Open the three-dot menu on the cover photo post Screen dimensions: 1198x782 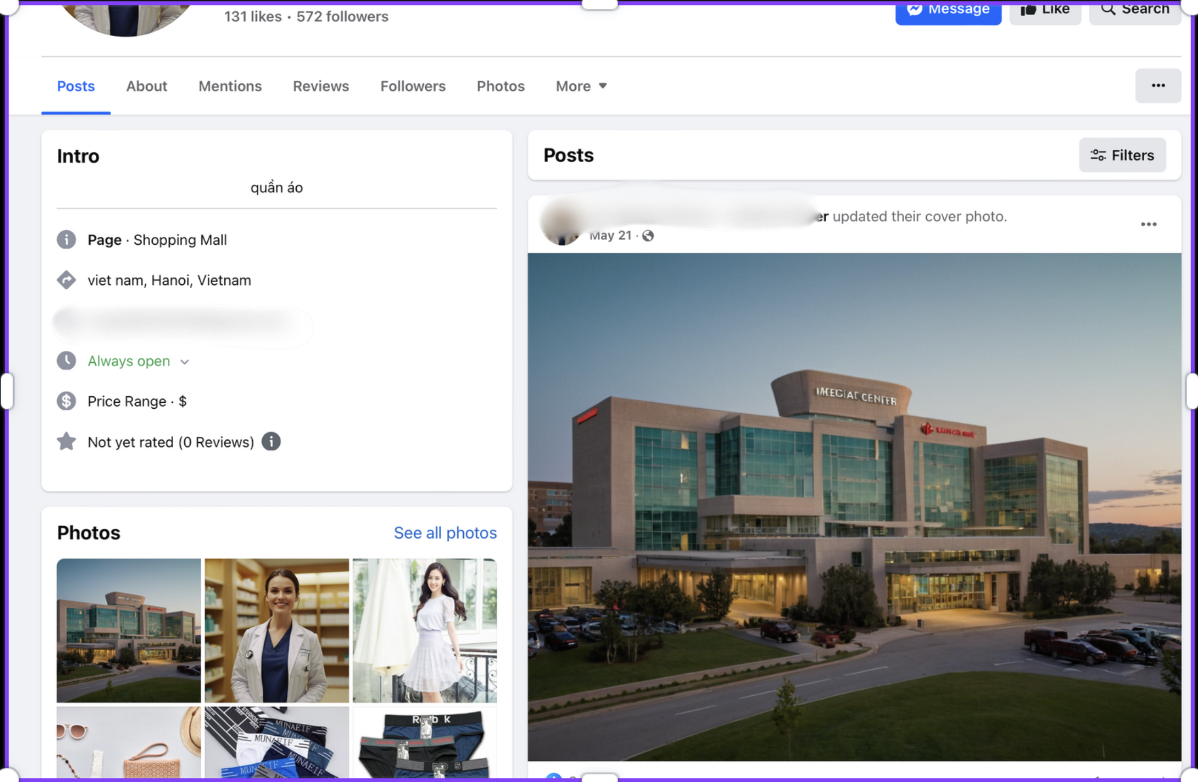1148,224
